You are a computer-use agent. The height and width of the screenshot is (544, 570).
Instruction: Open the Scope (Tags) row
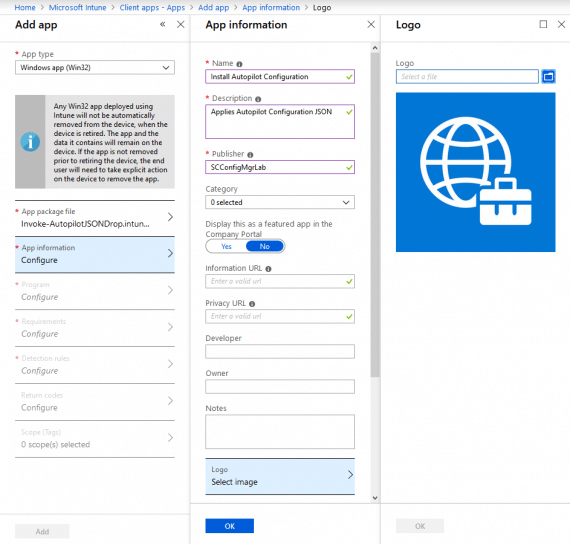click(x=95, y=439)
